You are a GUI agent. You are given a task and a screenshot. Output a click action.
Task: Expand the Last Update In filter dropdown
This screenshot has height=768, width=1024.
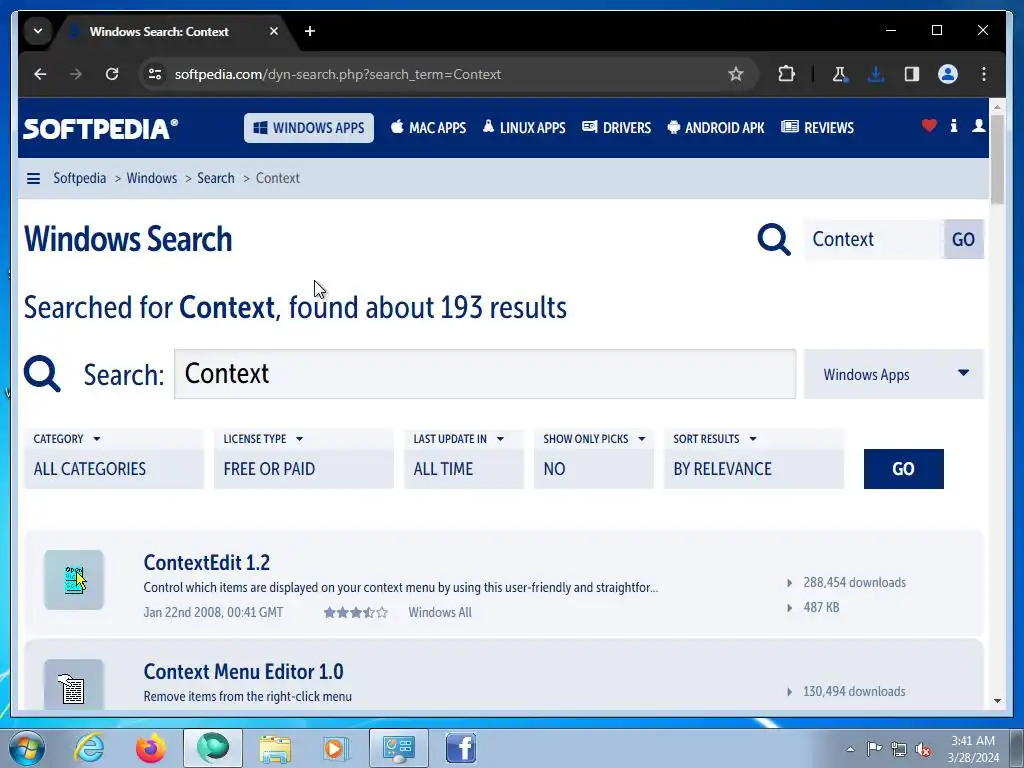[464, 459]
